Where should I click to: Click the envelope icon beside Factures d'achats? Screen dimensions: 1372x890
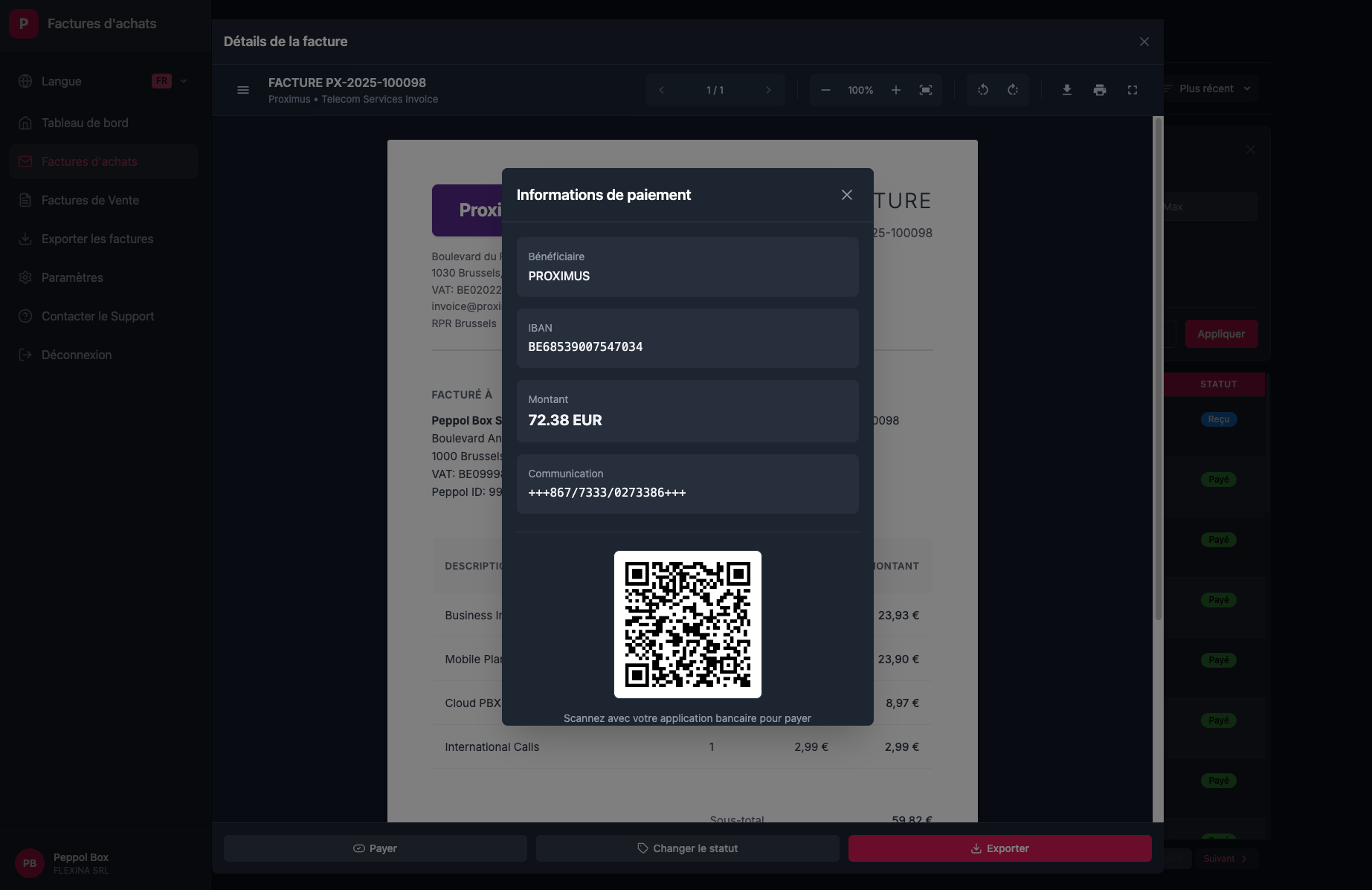click(25, 161)
